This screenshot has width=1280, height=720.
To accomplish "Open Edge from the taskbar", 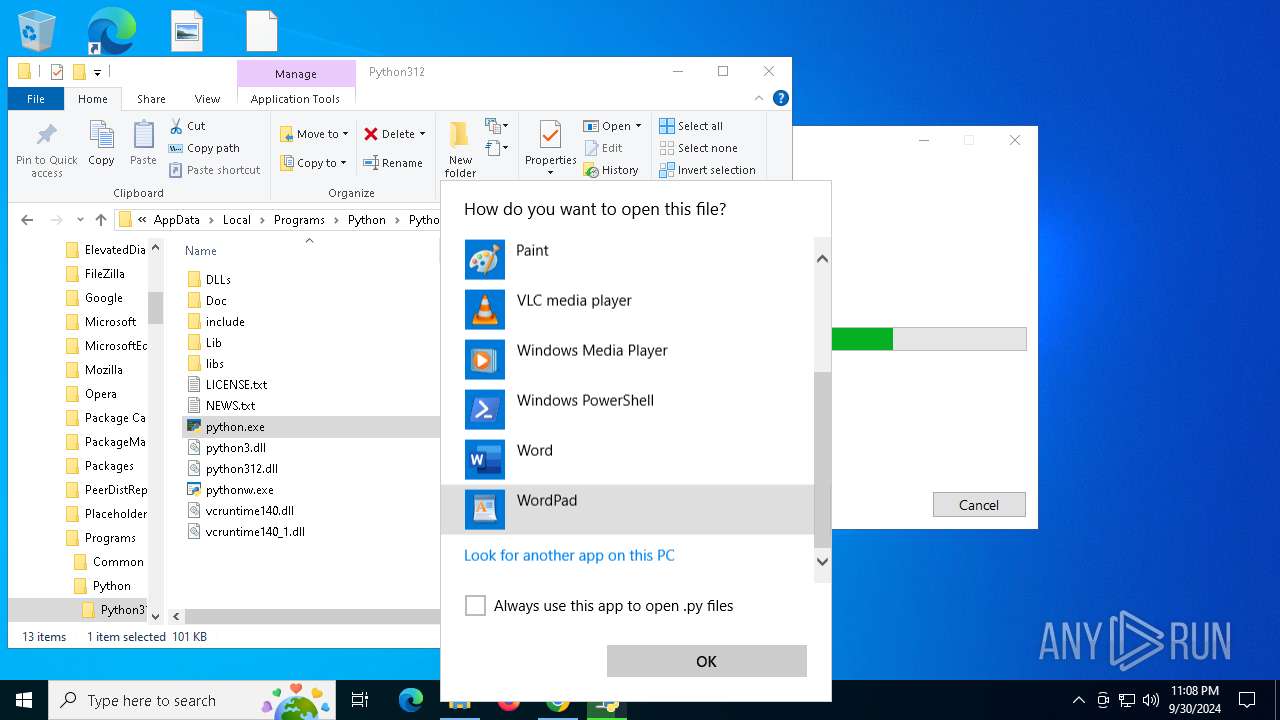I will pyautogui.click(x=411, y=700).
